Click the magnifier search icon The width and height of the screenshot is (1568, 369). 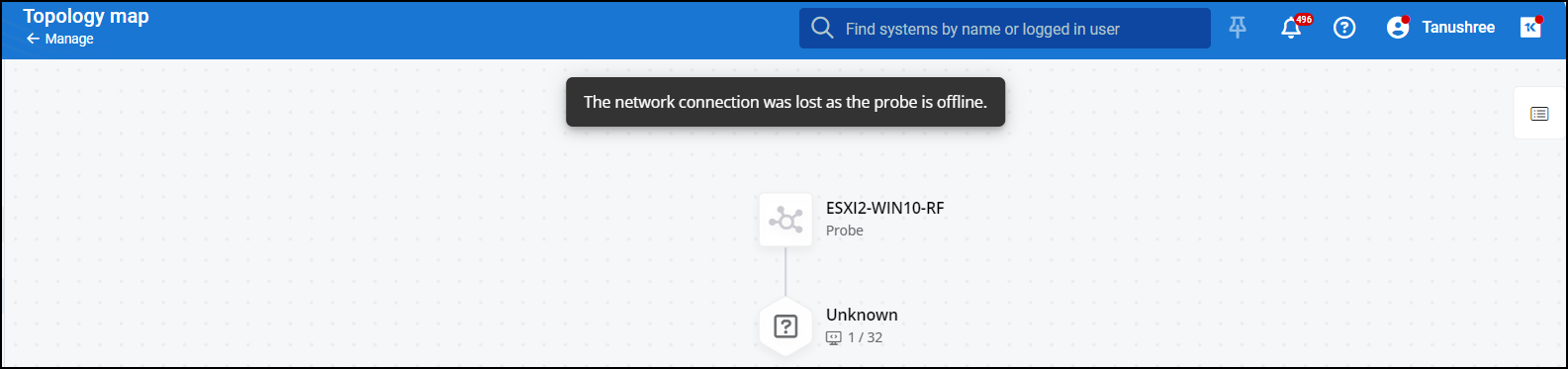822,28
